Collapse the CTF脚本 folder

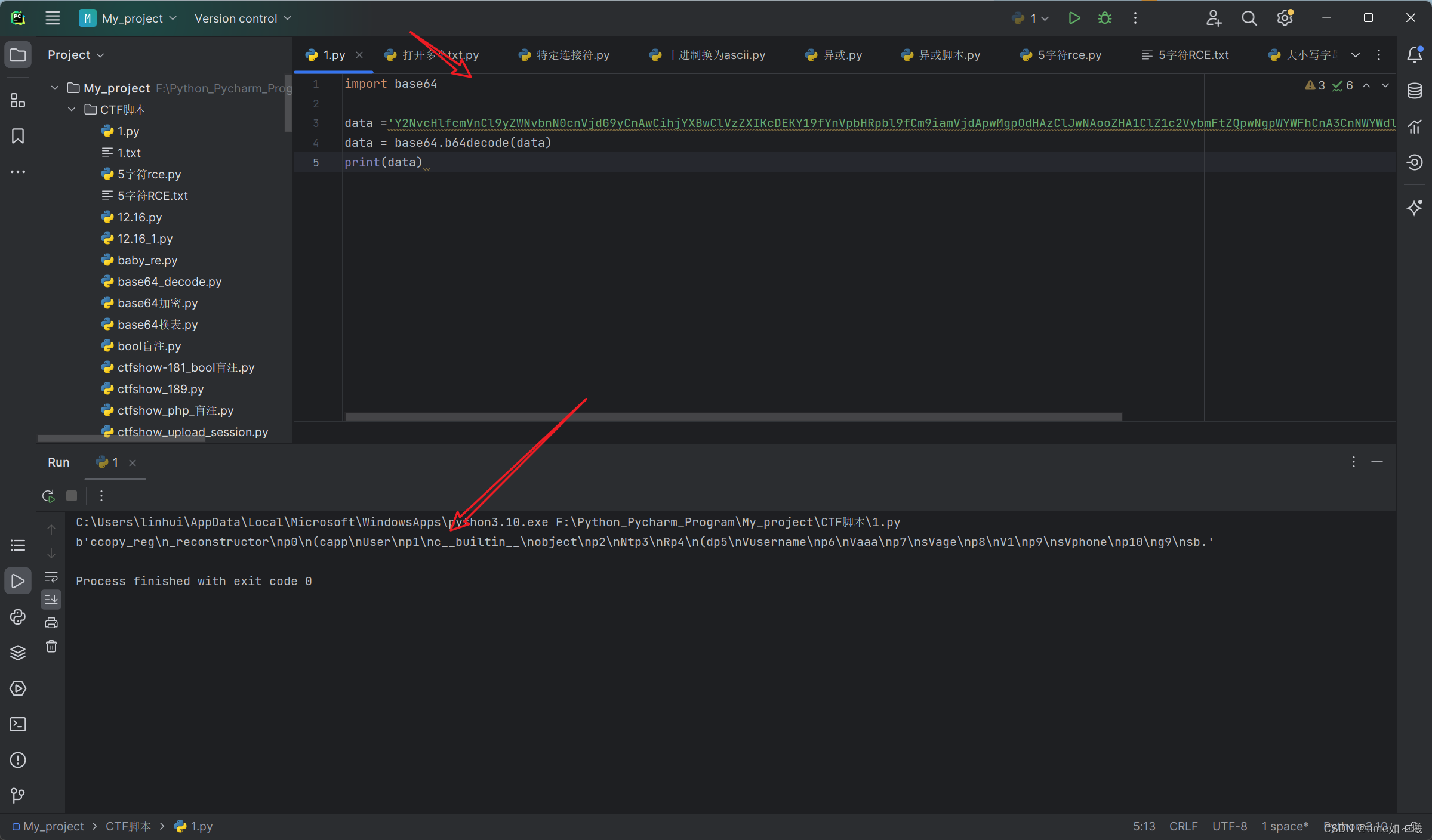click(72, 110)
